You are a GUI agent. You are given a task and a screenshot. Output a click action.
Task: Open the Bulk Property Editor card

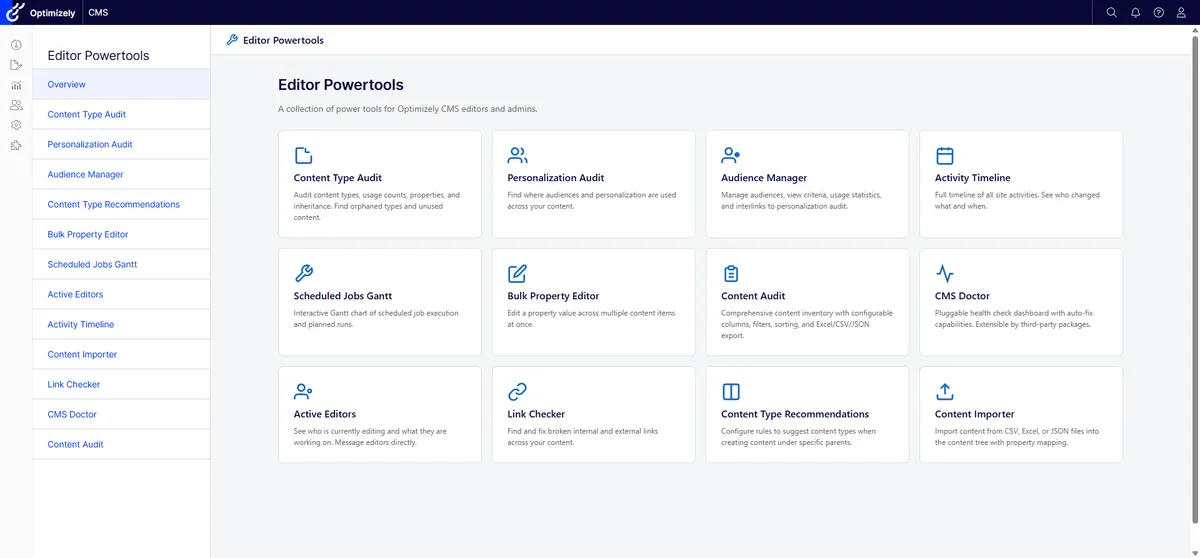[x=593, y=302]
